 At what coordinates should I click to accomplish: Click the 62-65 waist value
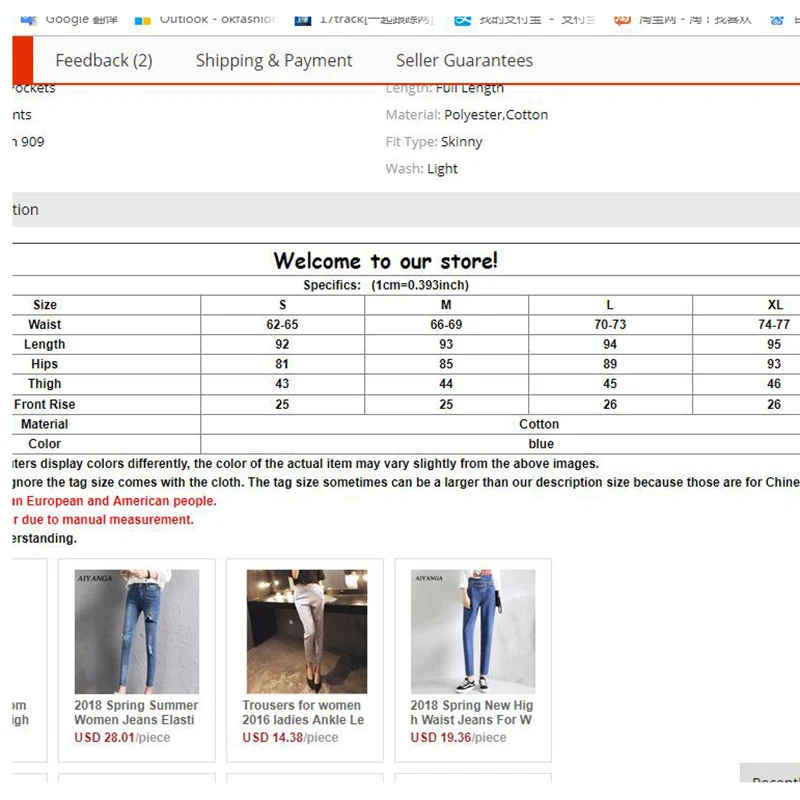[x=282, y=324]
